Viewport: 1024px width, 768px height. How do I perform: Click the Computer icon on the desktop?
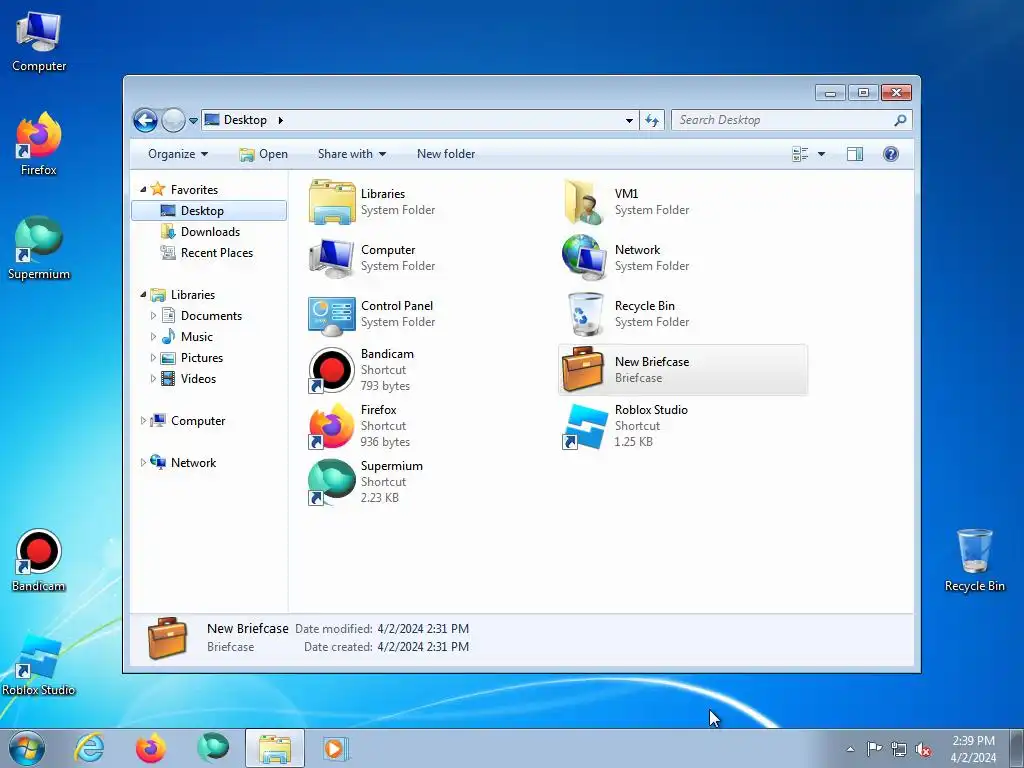(39, 41)
